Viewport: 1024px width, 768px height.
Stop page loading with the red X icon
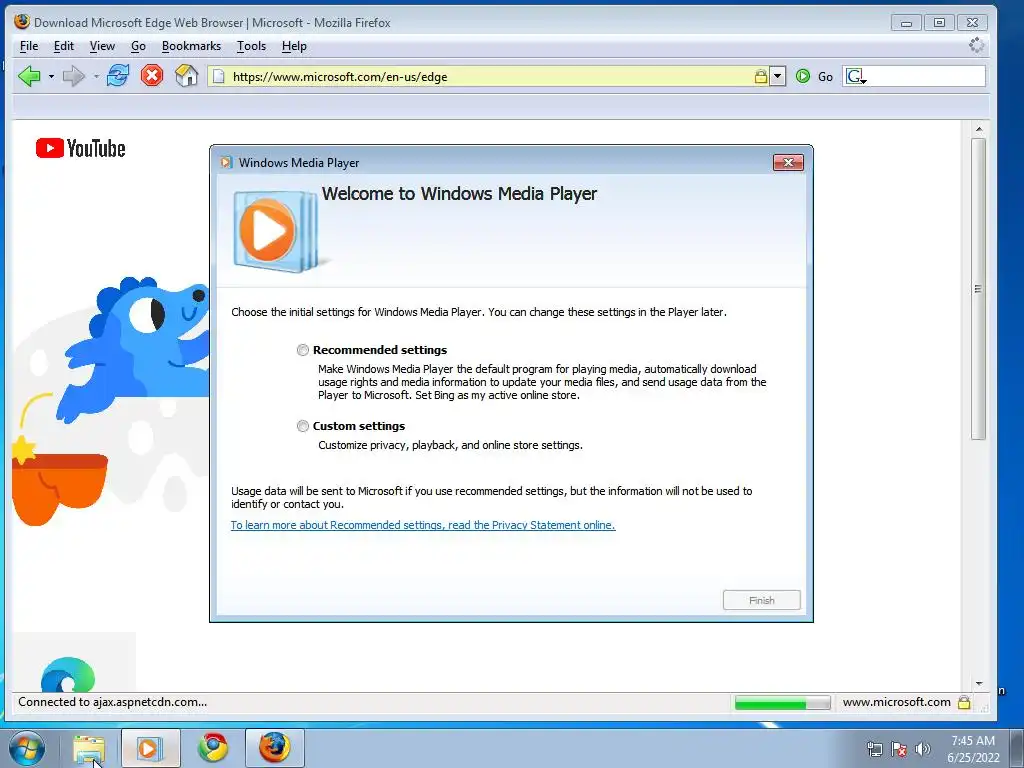152,76
